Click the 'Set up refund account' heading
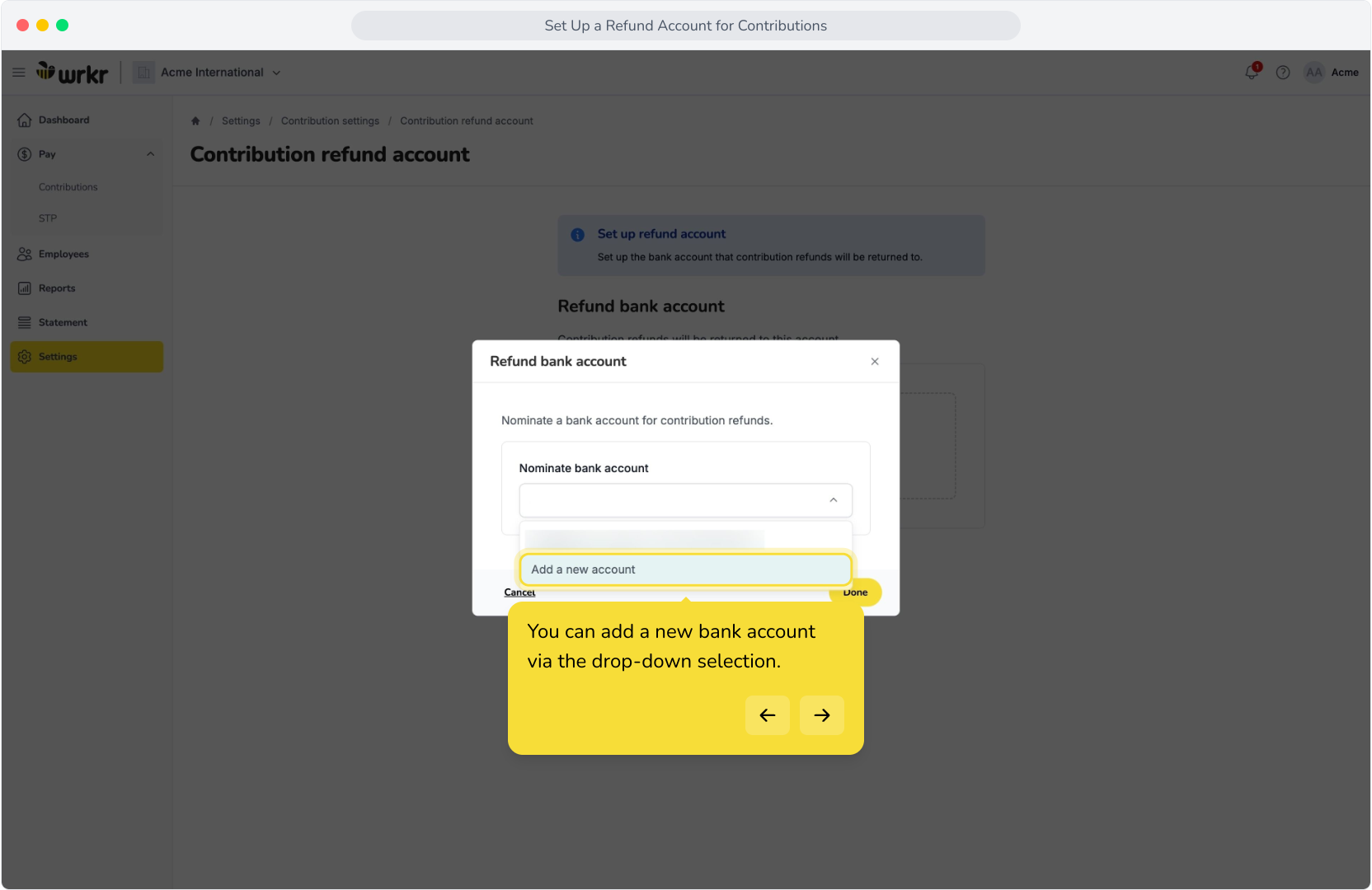 661,234
